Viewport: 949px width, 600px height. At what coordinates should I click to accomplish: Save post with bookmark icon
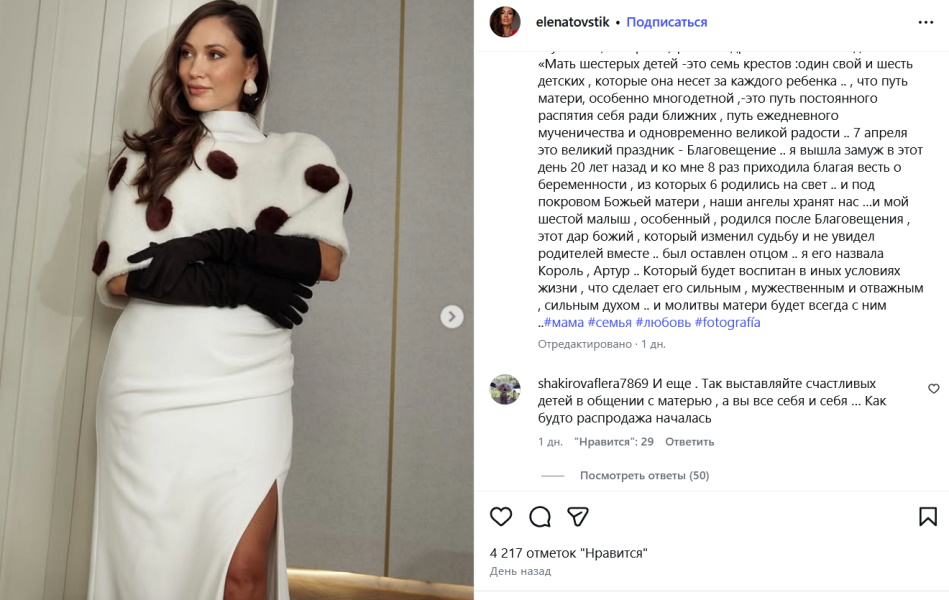(928, 516)
